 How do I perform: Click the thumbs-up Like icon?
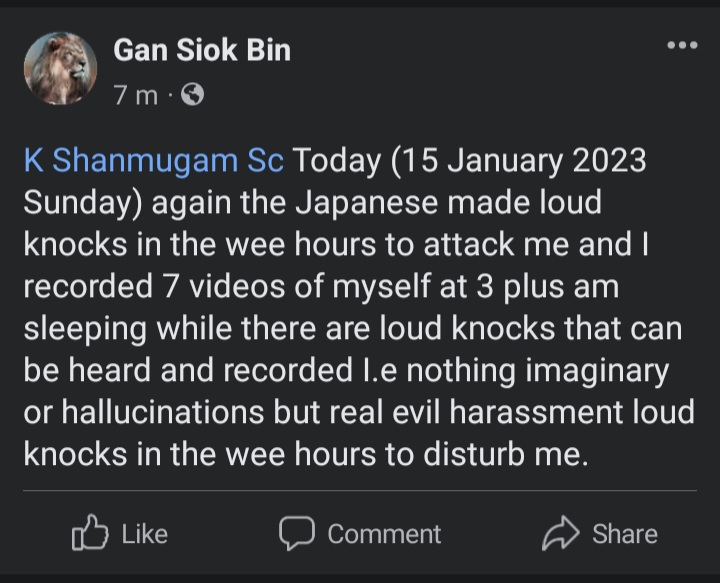[89, 534]
